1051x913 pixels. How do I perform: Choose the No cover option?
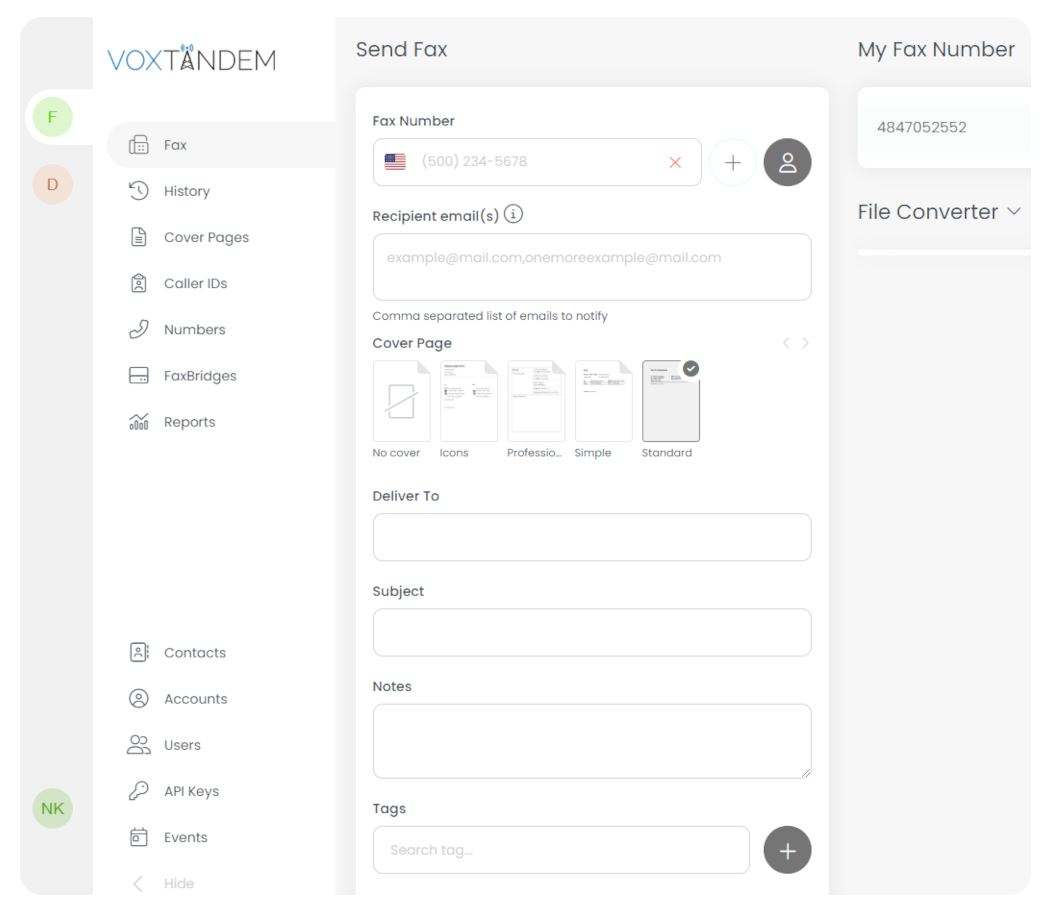(400, 401)
